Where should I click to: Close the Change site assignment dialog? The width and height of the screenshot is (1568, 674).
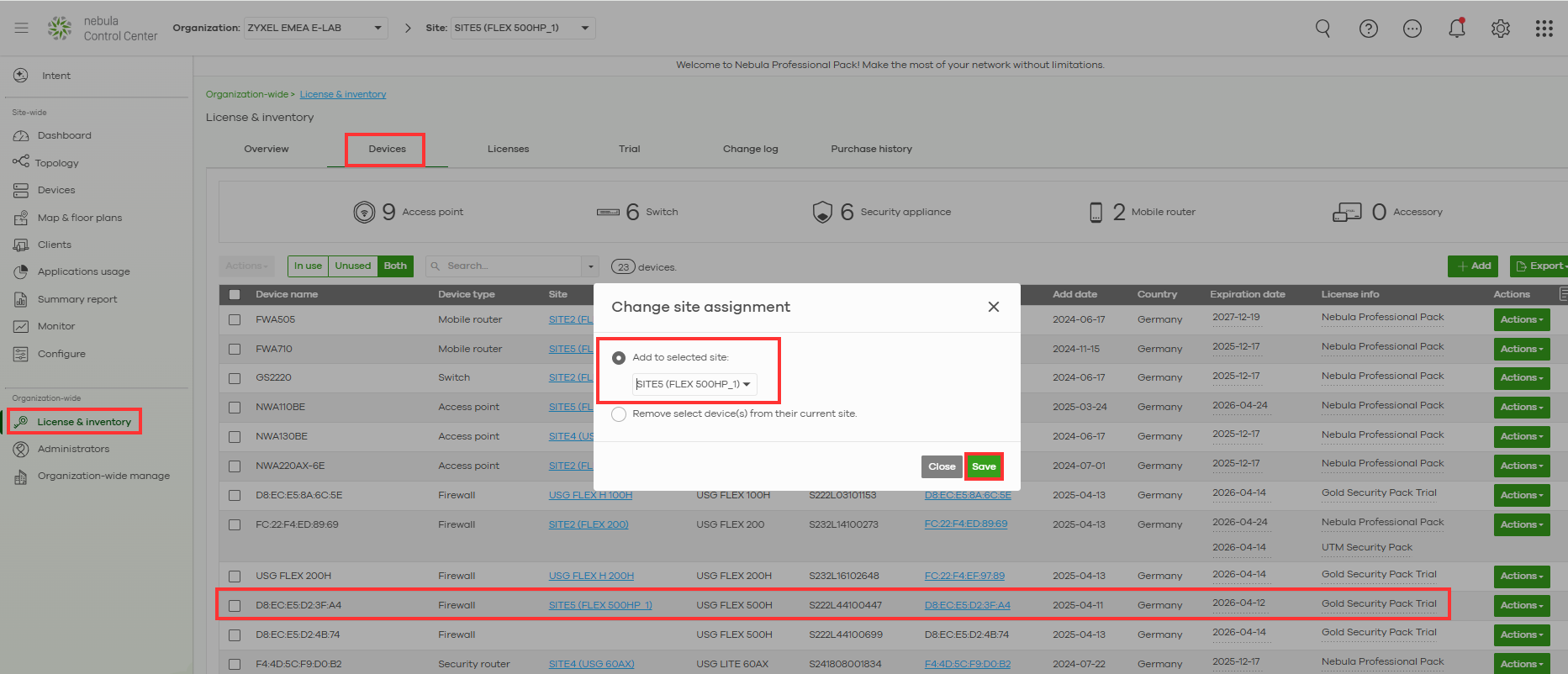tap(993, 307)
